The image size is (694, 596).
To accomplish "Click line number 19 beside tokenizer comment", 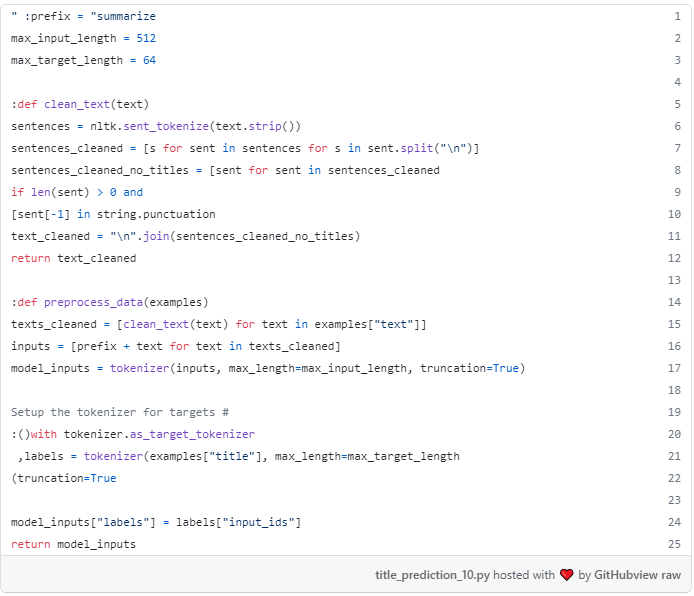I will coord(674,412).
